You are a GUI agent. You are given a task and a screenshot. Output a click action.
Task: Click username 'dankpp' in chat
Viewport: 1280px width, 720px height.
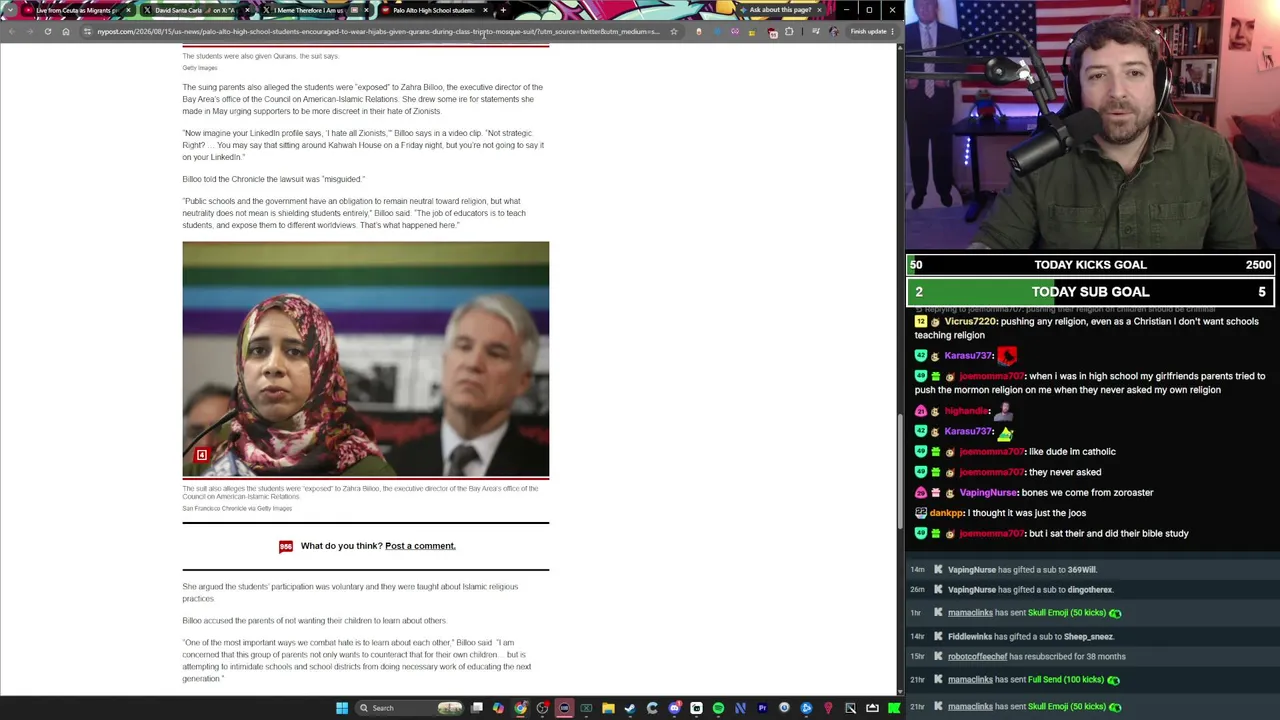(947, 513)
